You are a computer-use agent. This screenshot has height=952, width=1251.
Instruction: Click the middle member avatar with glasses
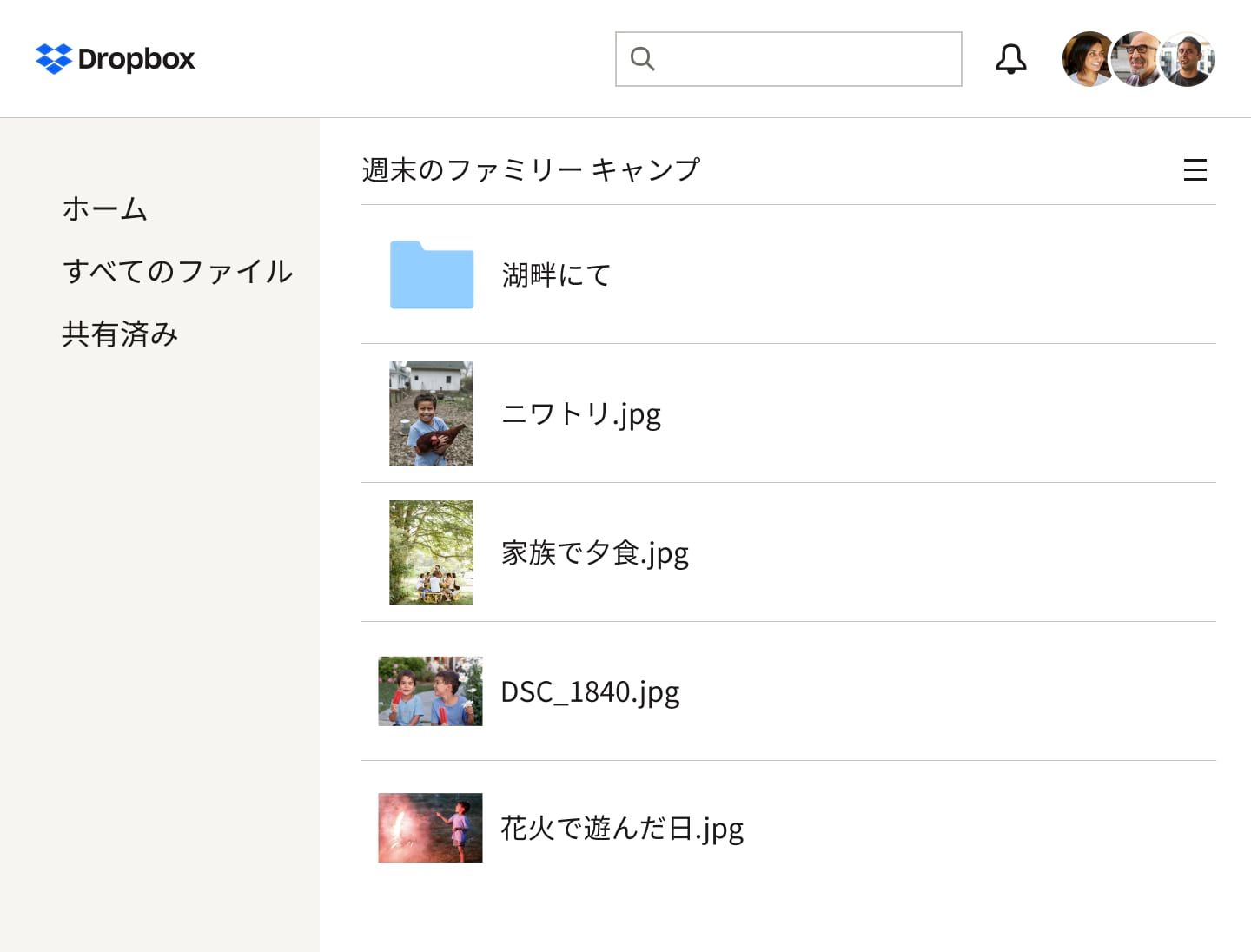coord(1138,58)
